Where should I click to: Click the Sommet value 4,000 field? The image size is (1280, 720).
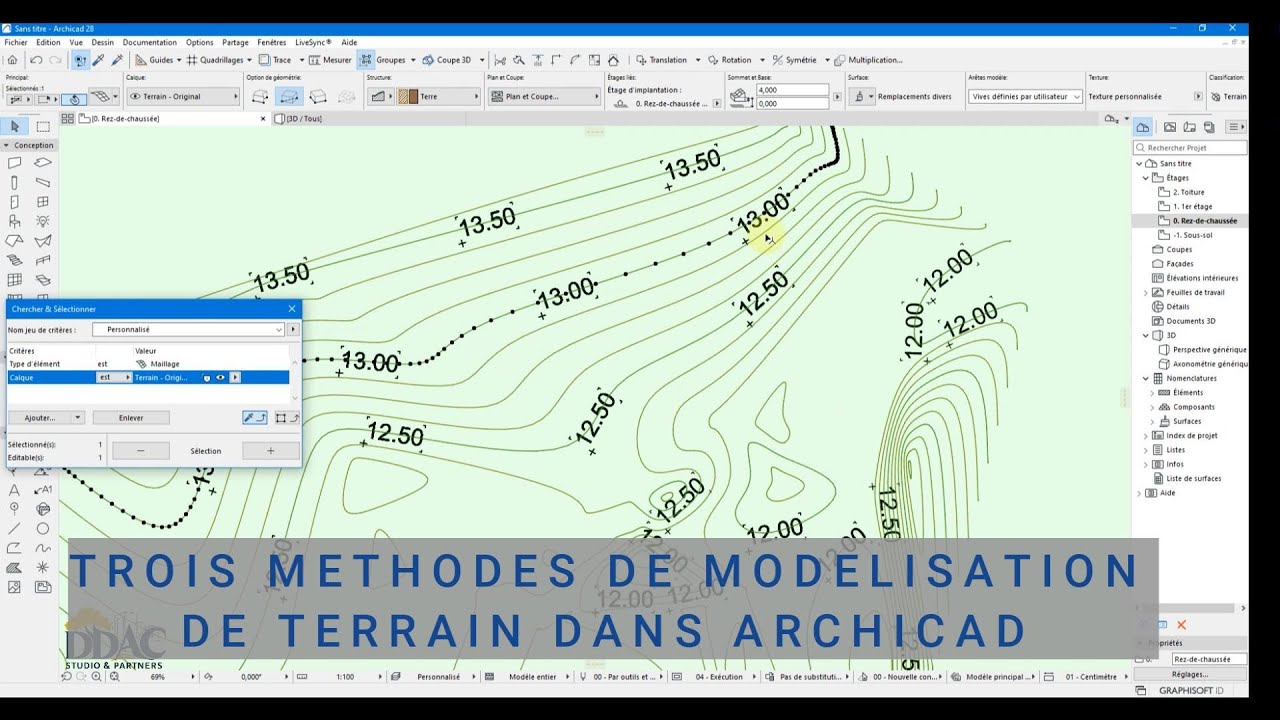[x=793, y=90]
